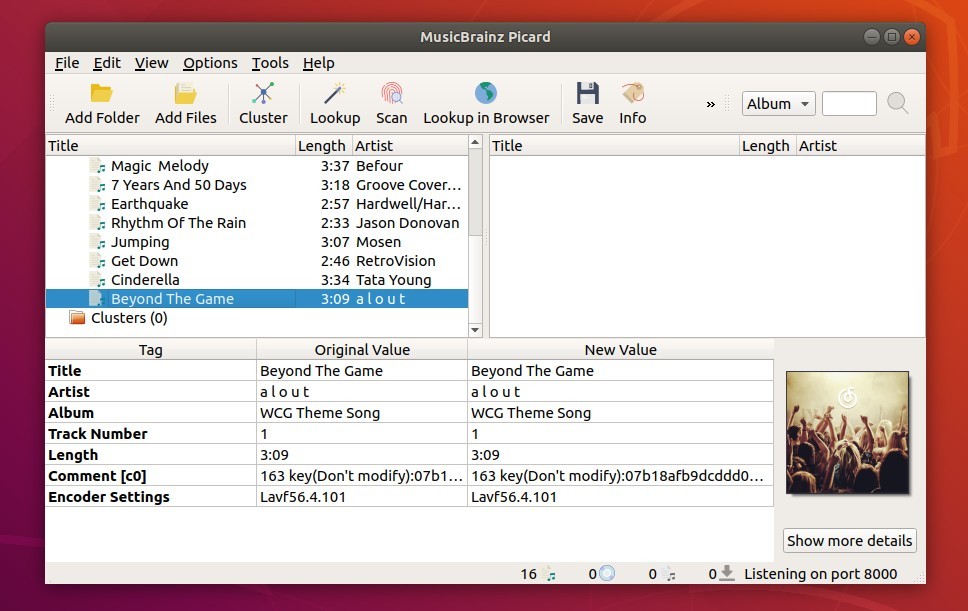The height and width of the screenshot is (611, 968).
Task: Select the Beyond The Game track
Action: pyautogui.click(x=257, y=299)
